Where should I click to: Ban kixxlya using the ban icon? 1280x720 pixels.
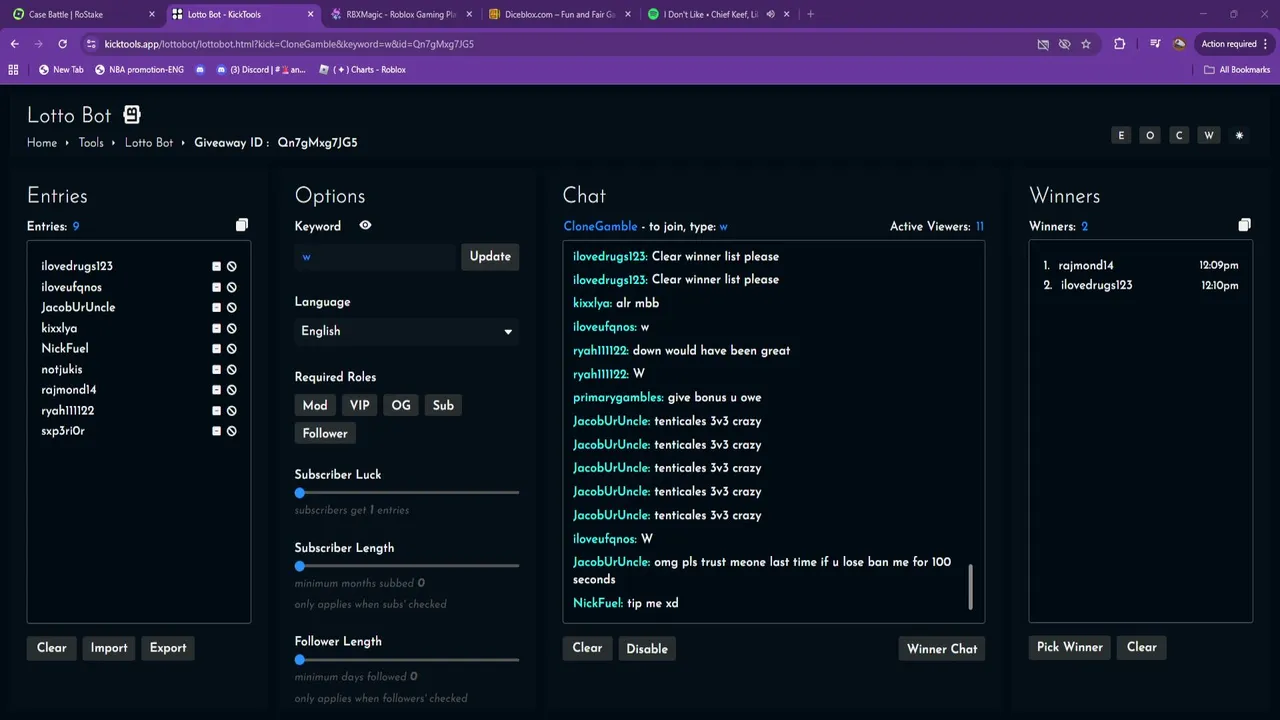click(x=231, y=328)
